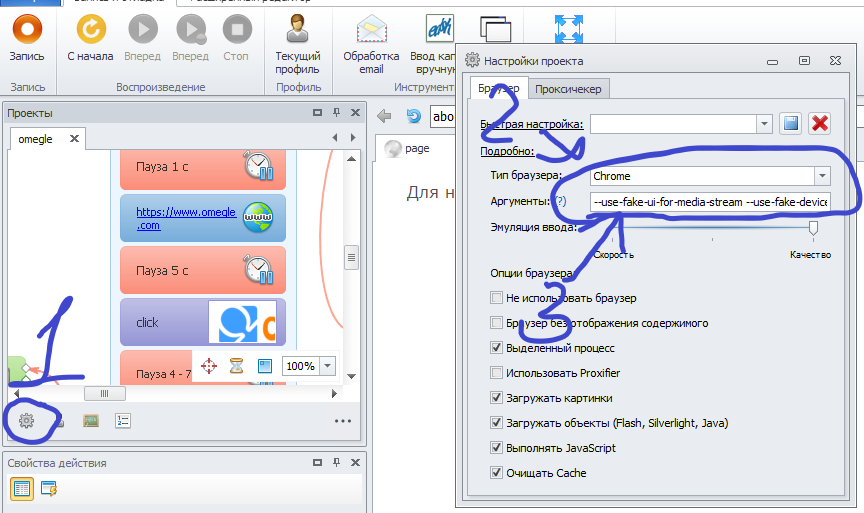The height and width of the screenshot is (513, 864).
Task: Switch to the Проксичекер tab
Action: pyautogui.click(x=568, y=89)
